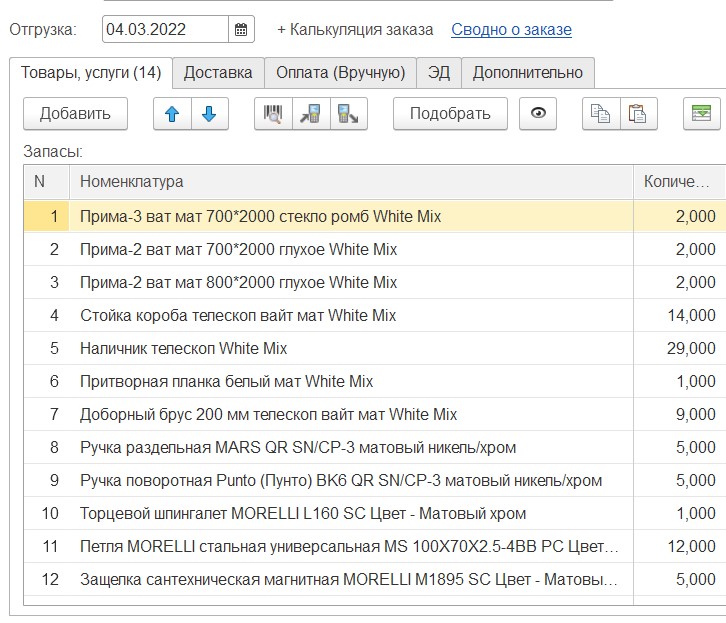The width and height of the screenshot is (726, 623).
Task: Toggle the eye visibility button
Action: (x=539, y=114)
